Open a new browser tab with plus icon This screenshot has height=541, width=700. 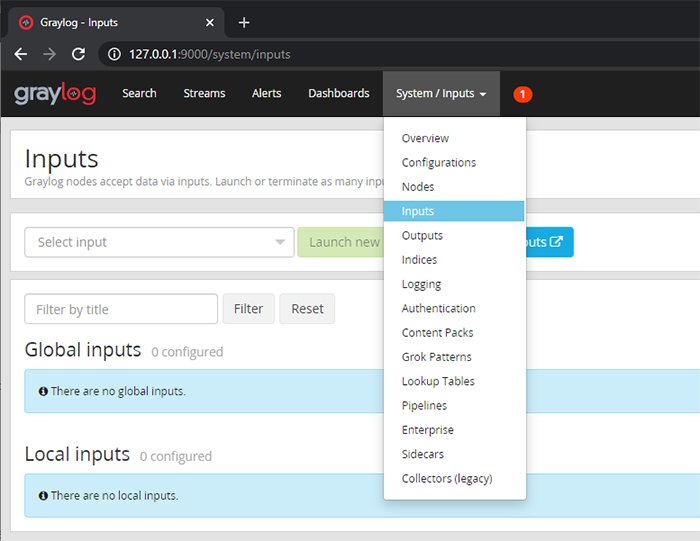pyautogui.click(x=244, y=22)
